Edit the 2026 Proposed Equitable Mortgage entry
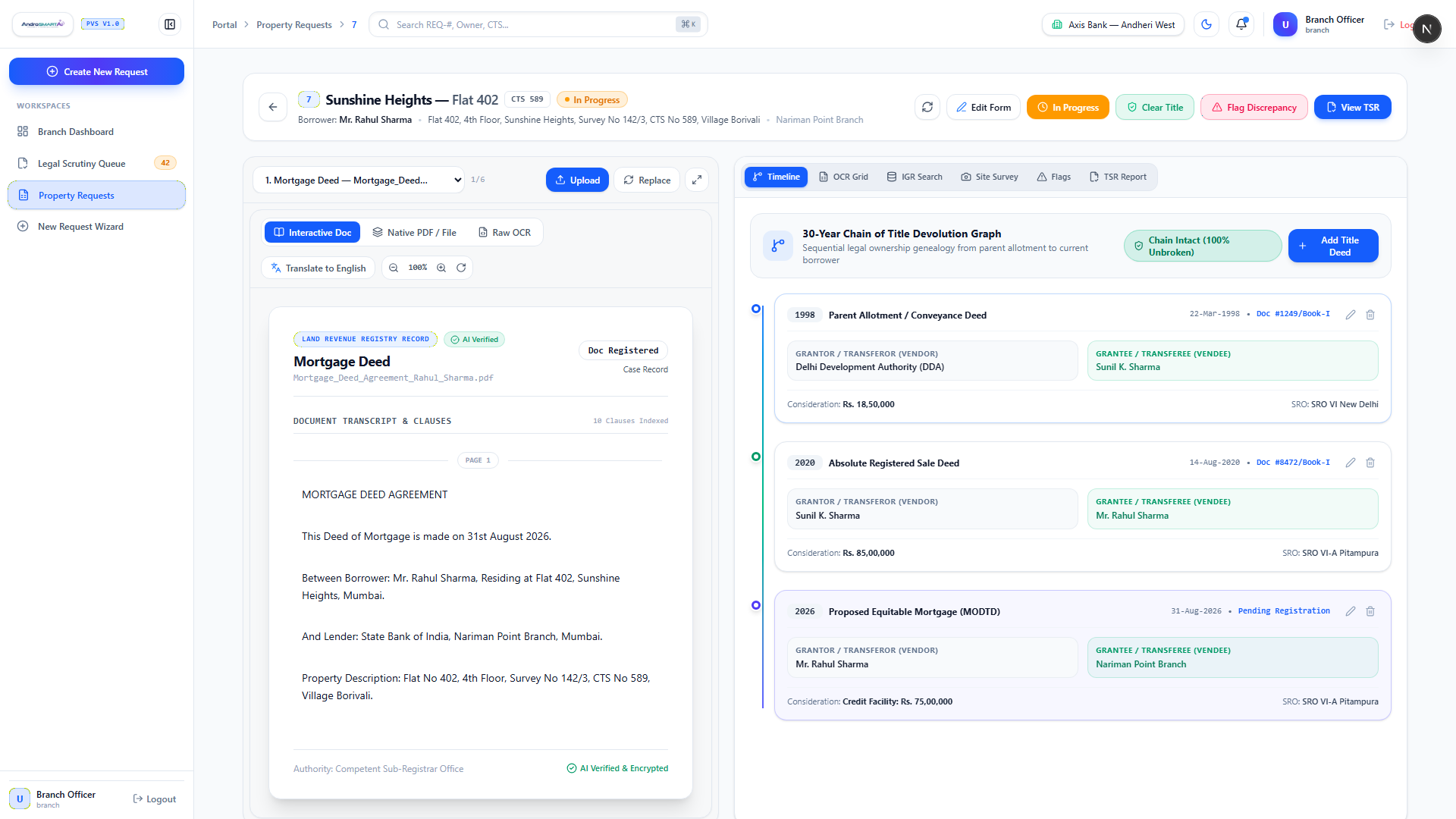The width and height of the screenshot is (1456, 819). (1351, 611)
